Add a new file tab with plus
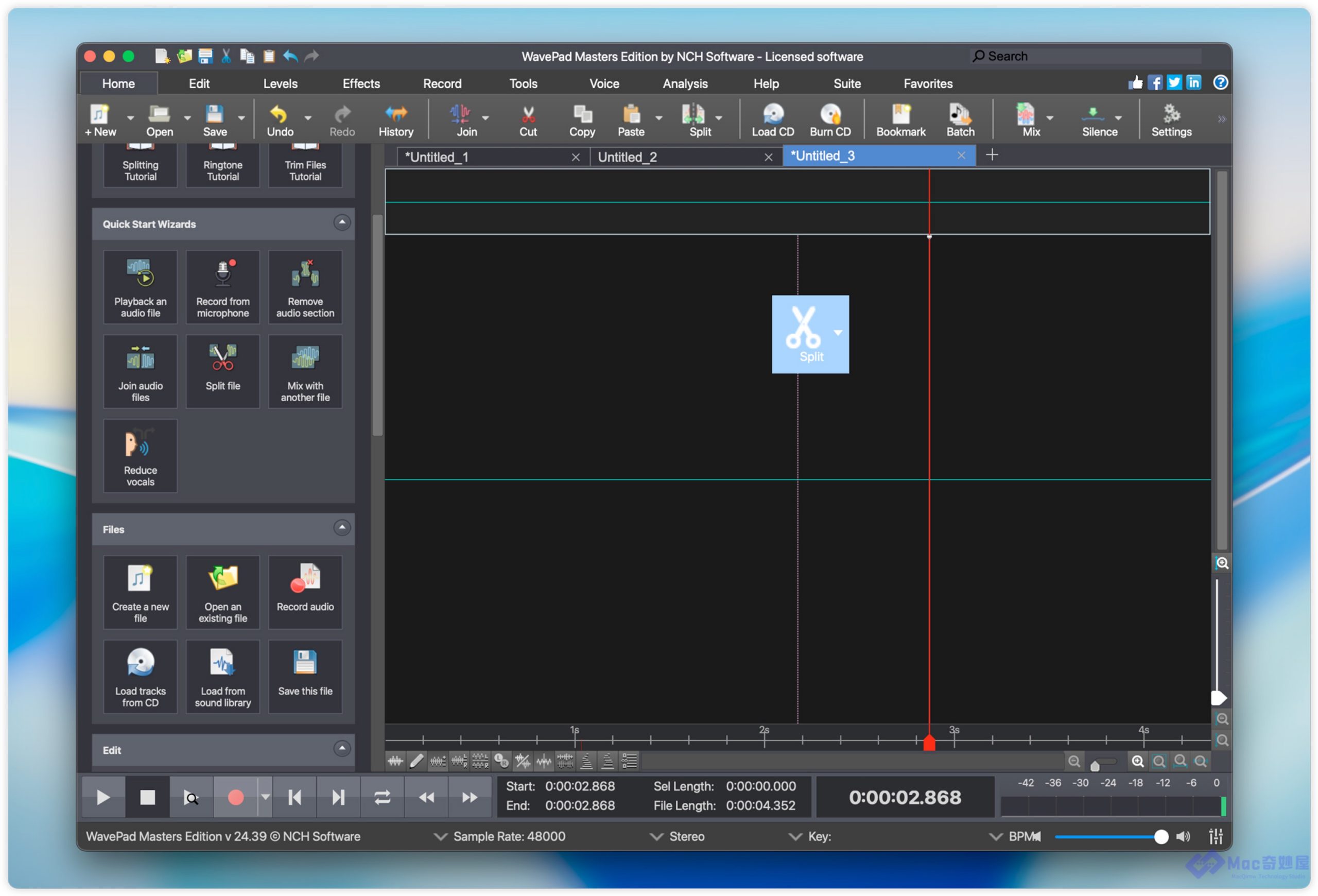Image resolution: width=1318 pixels, height=896 pixels. coord(992,155)
